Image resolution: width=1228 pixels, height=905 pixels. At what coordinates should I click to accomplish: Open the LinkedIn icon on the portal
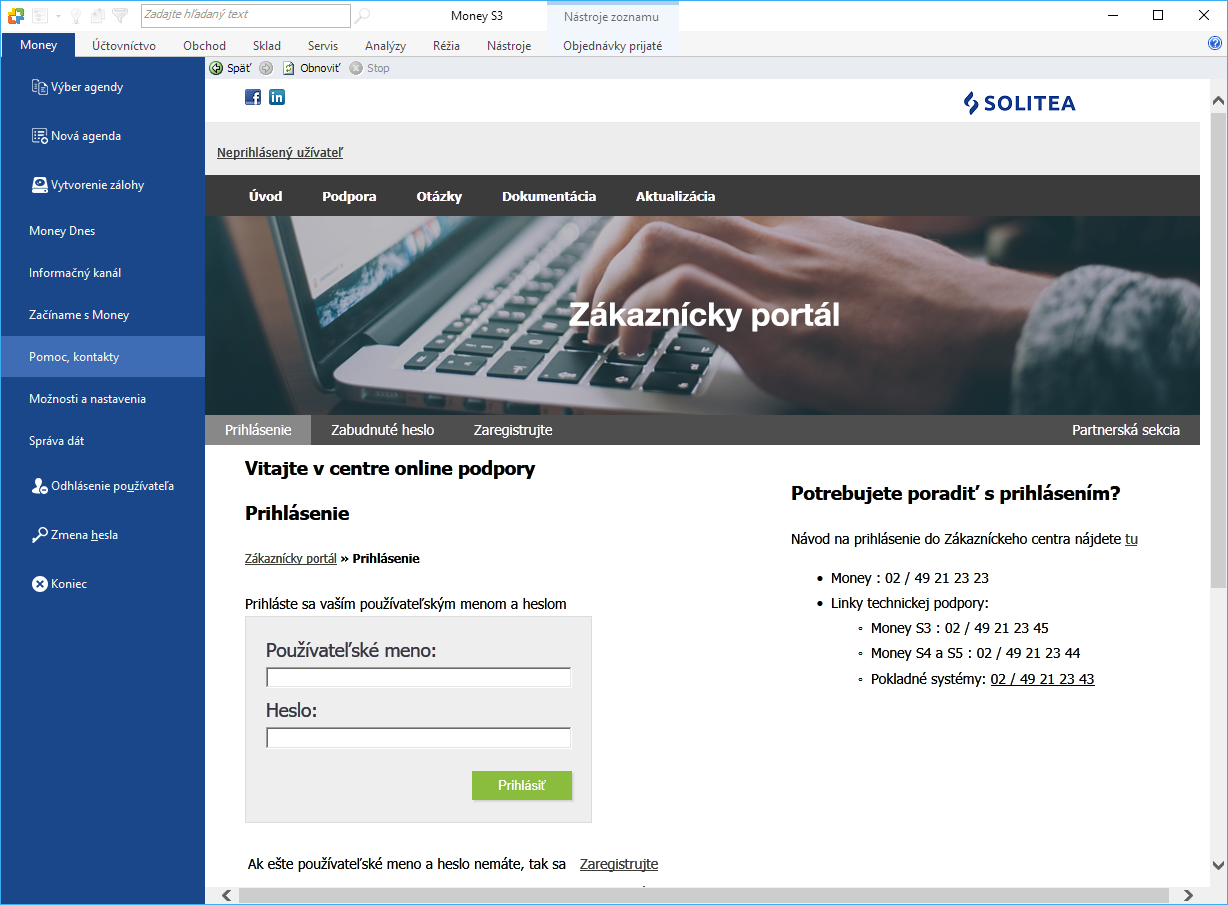(x=277, y=97)
